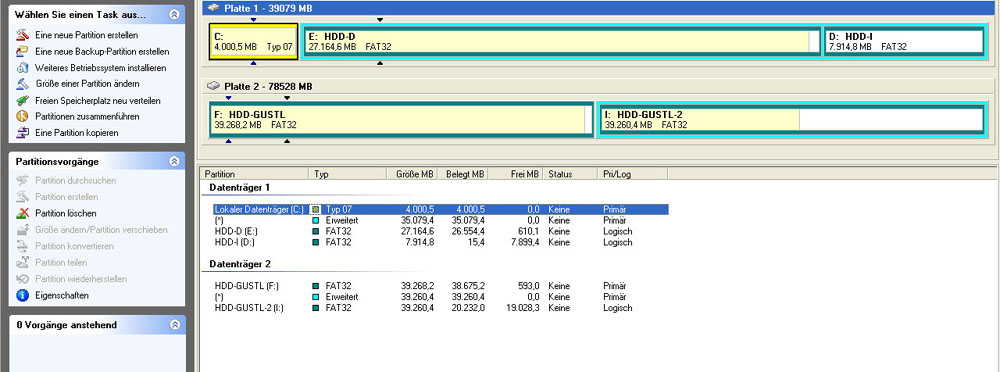Click the greyed 'Partition erstellen' icon
1000x372 pixels.
click(x=23, y=197)
